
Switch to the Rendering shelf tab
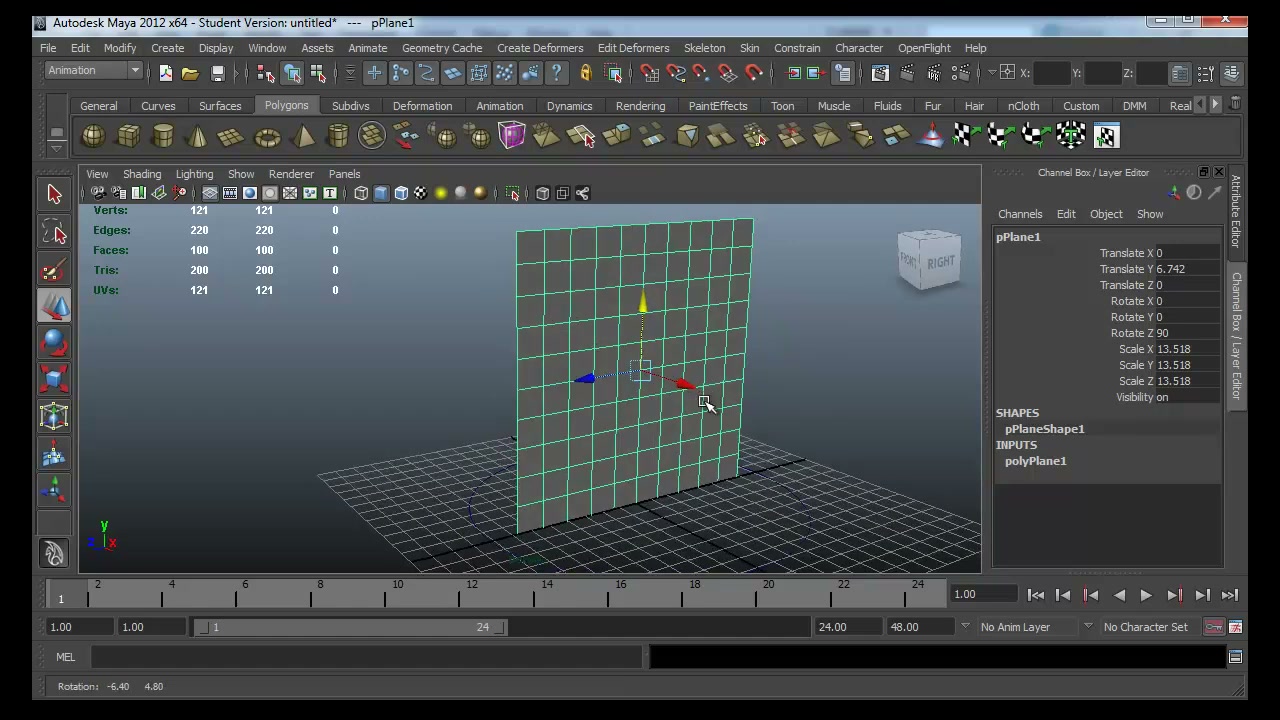640,106
